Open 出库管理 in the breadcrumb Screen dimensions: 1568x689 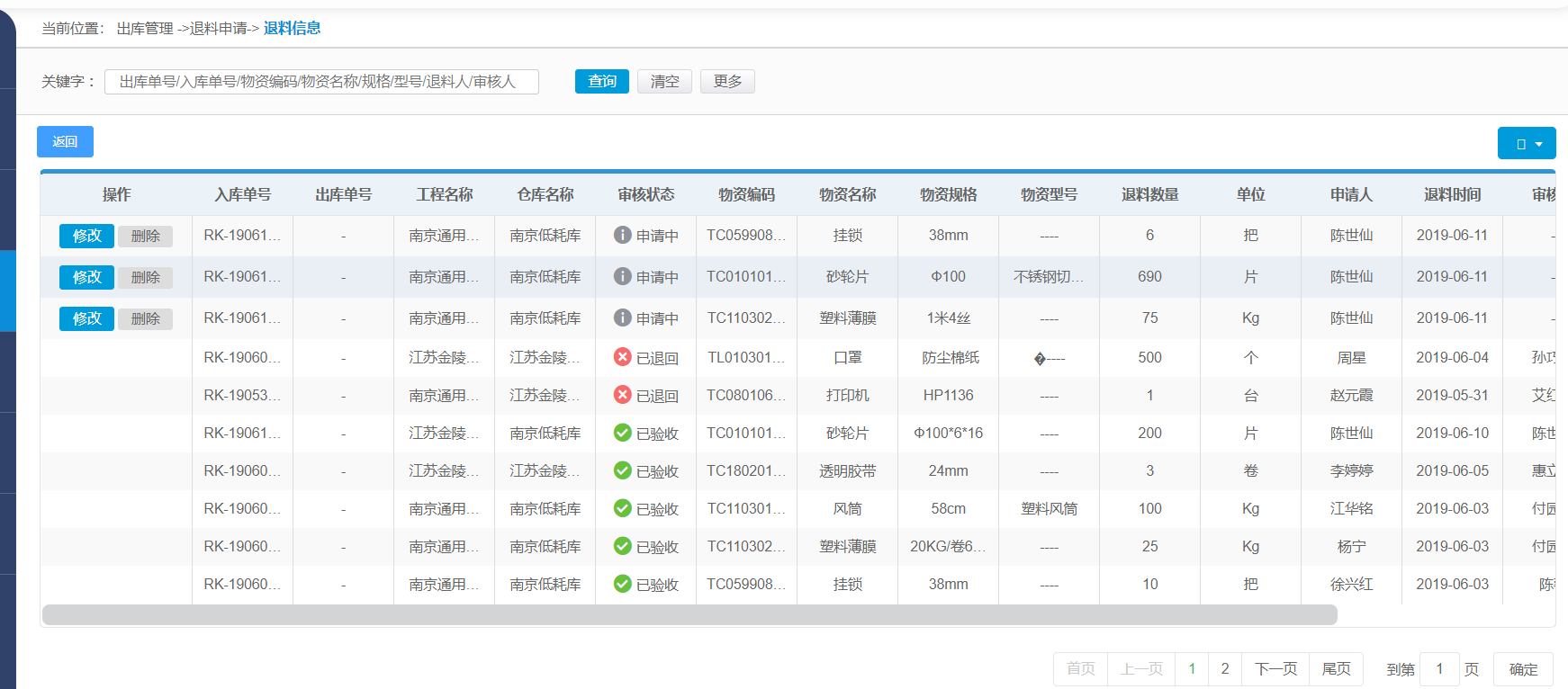tap(144, 29)
